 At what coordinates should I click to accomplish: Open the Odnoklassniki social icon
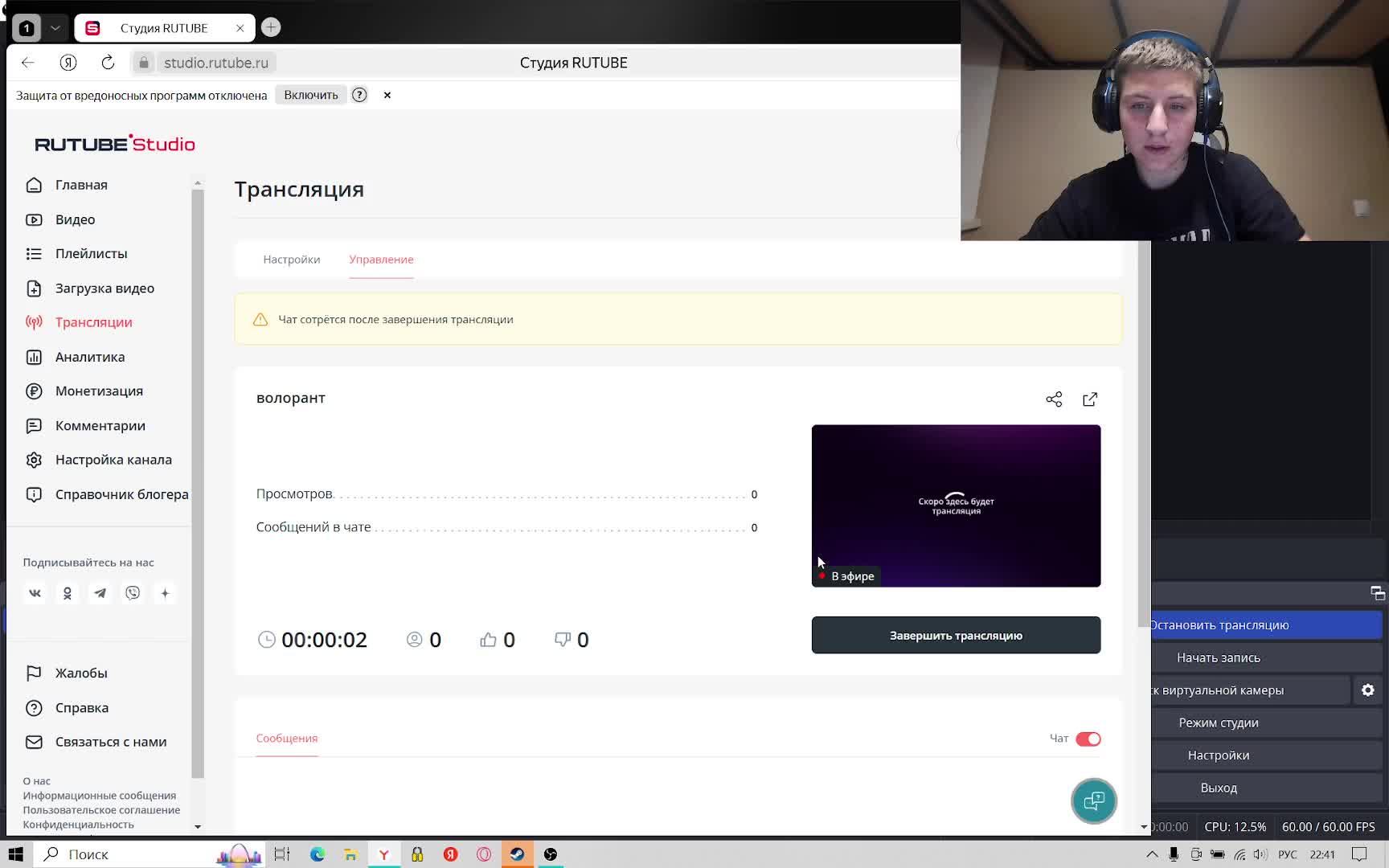click(x=68, y=593)
